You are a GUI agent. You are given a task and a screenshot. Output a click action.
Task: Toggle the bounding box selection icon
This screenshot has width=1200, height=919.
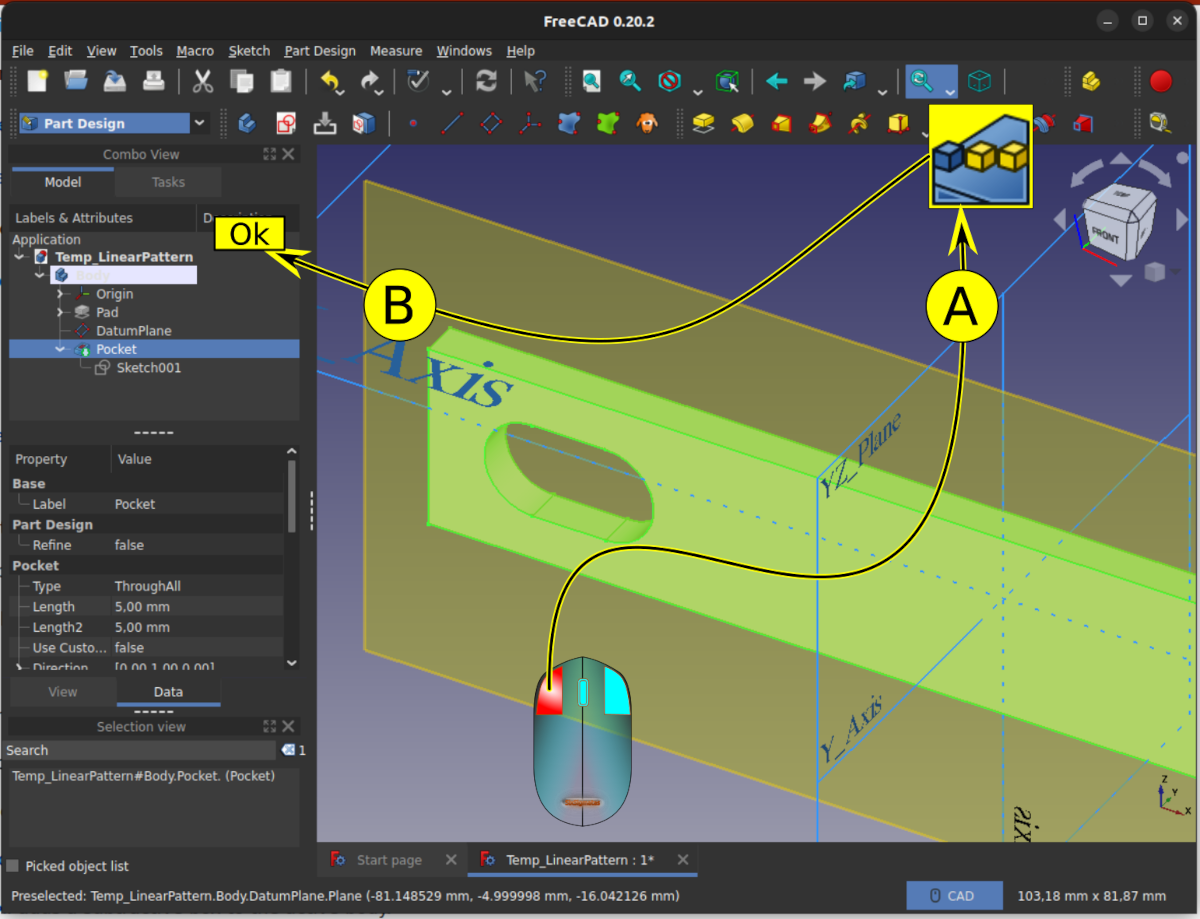727,81
